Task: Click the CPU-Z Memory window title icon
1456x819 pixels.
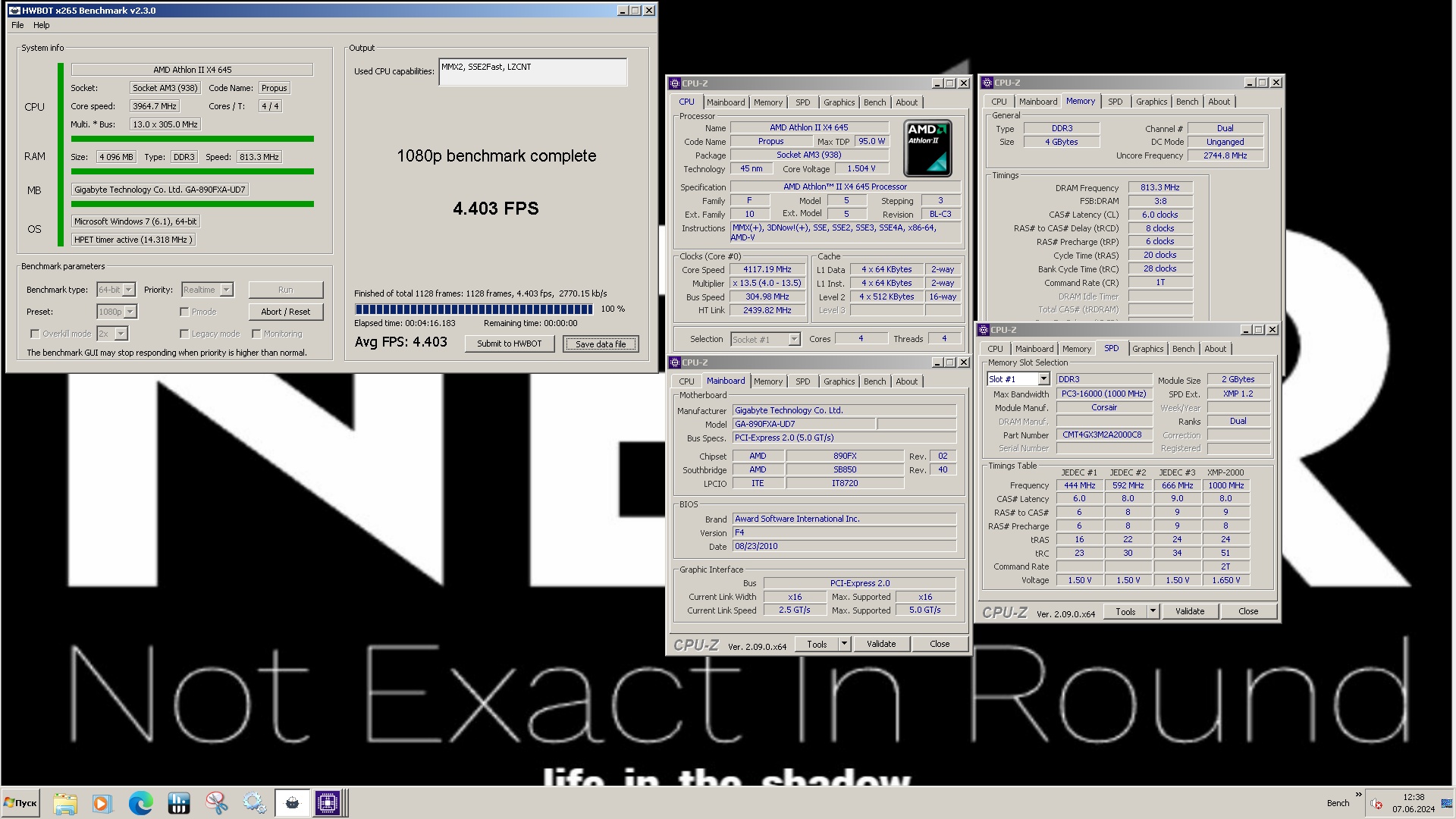Action: (987, 83)
